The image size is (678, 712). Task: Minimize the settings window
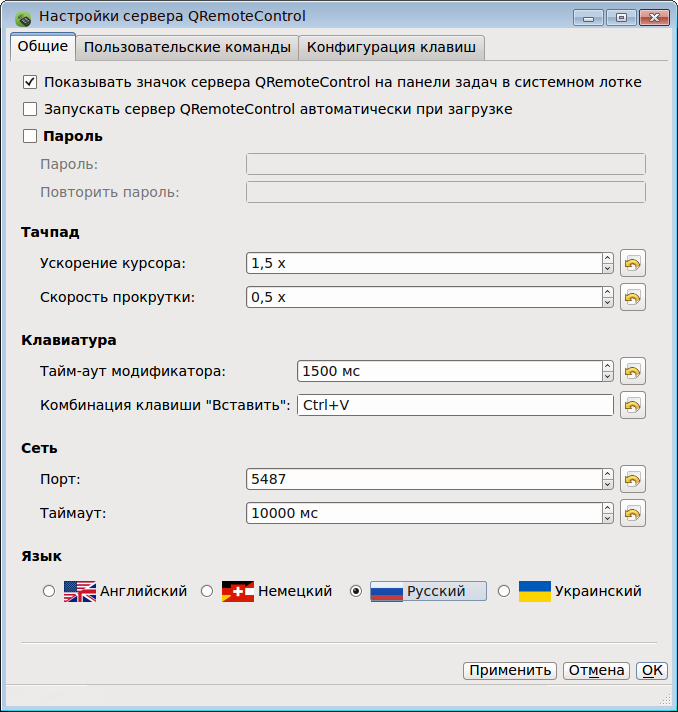click(x=589, y=18)
